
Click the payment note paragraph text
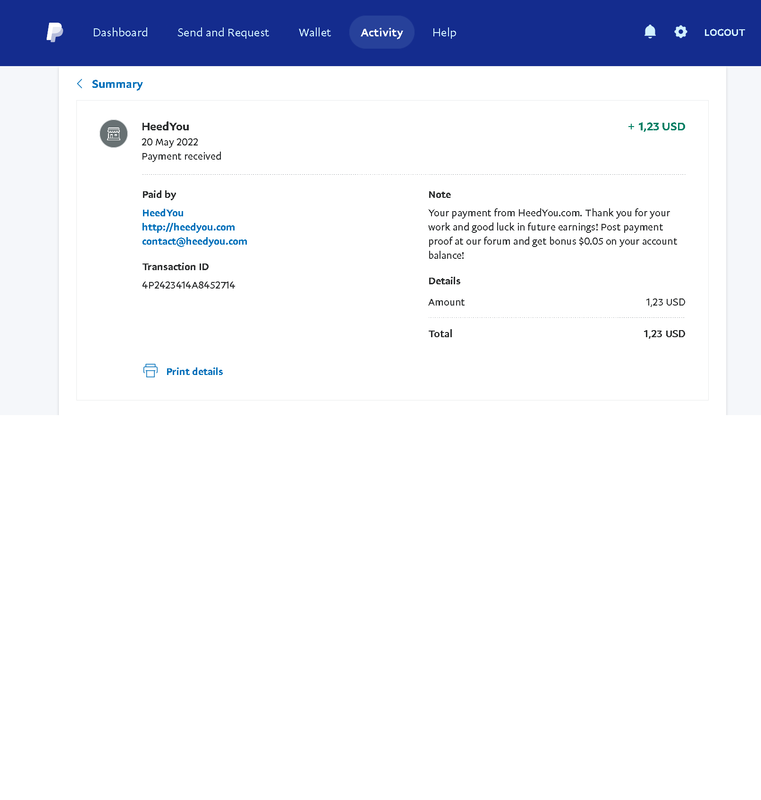553,234
